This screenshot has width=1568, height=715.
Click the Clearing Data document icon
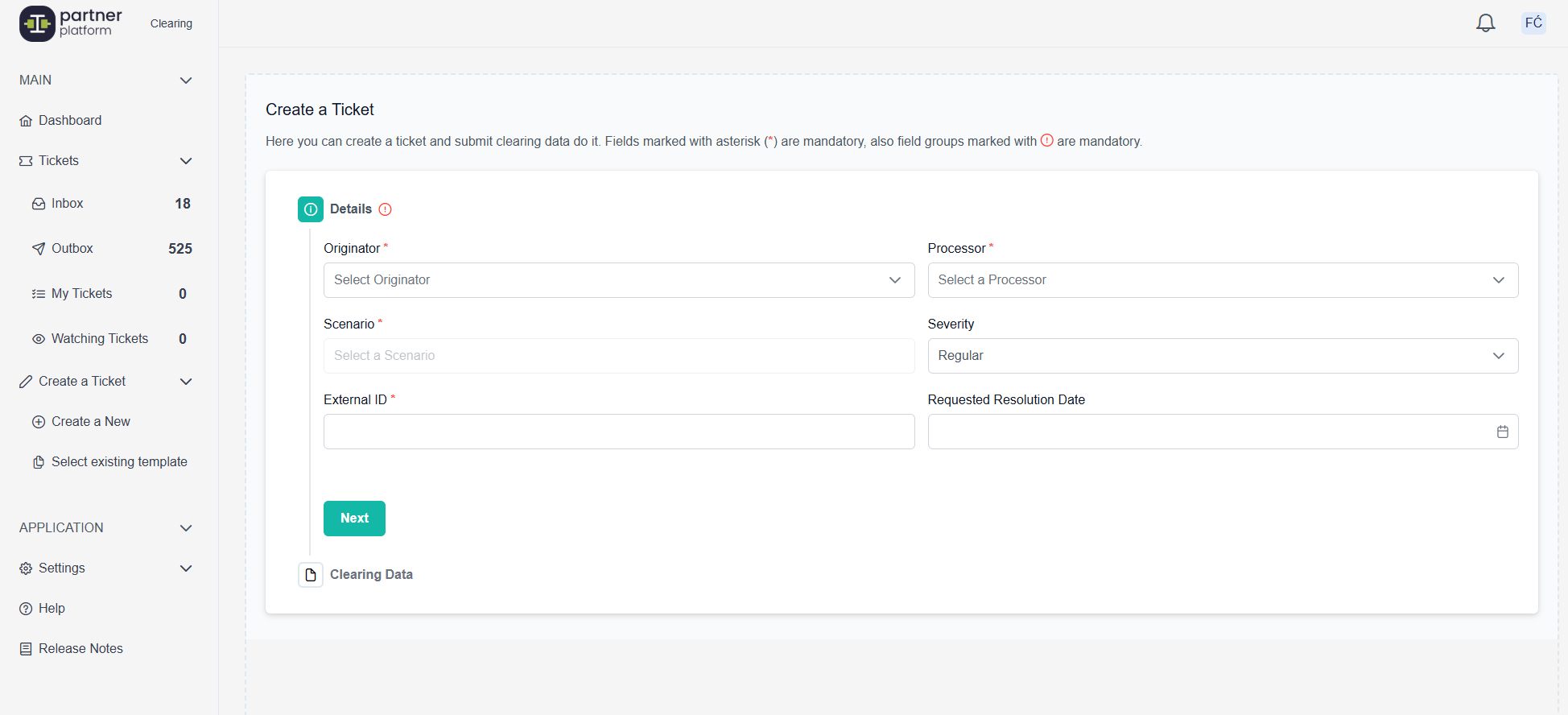(x=311, y=575)
